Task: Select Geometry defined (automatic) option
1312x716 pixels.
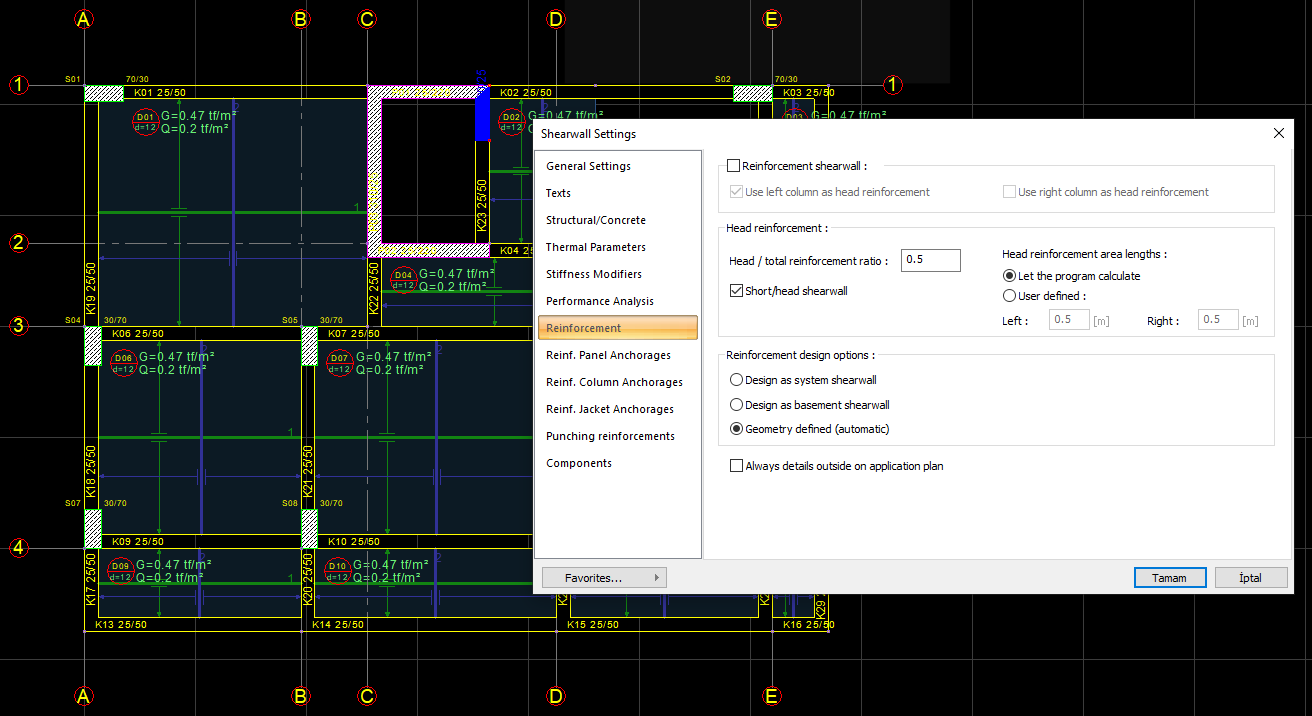Action: tap(737, 429)
